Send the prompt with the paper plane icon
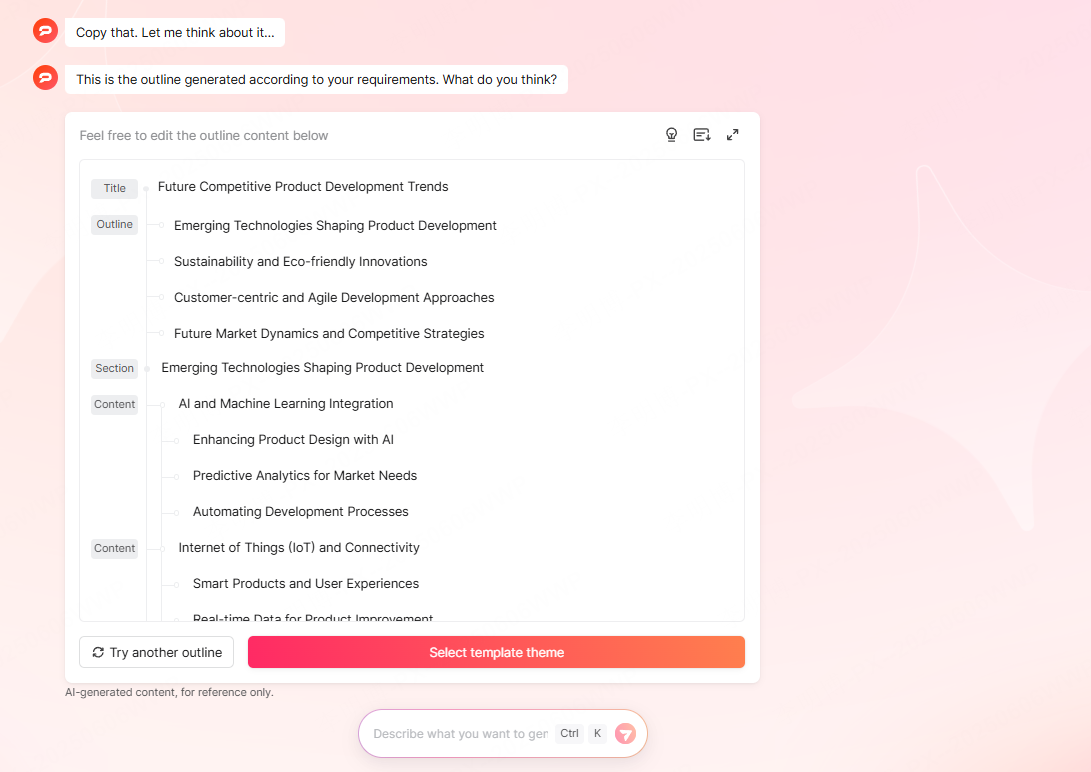This screenshot has height=772, width=1091. point(625,733)
